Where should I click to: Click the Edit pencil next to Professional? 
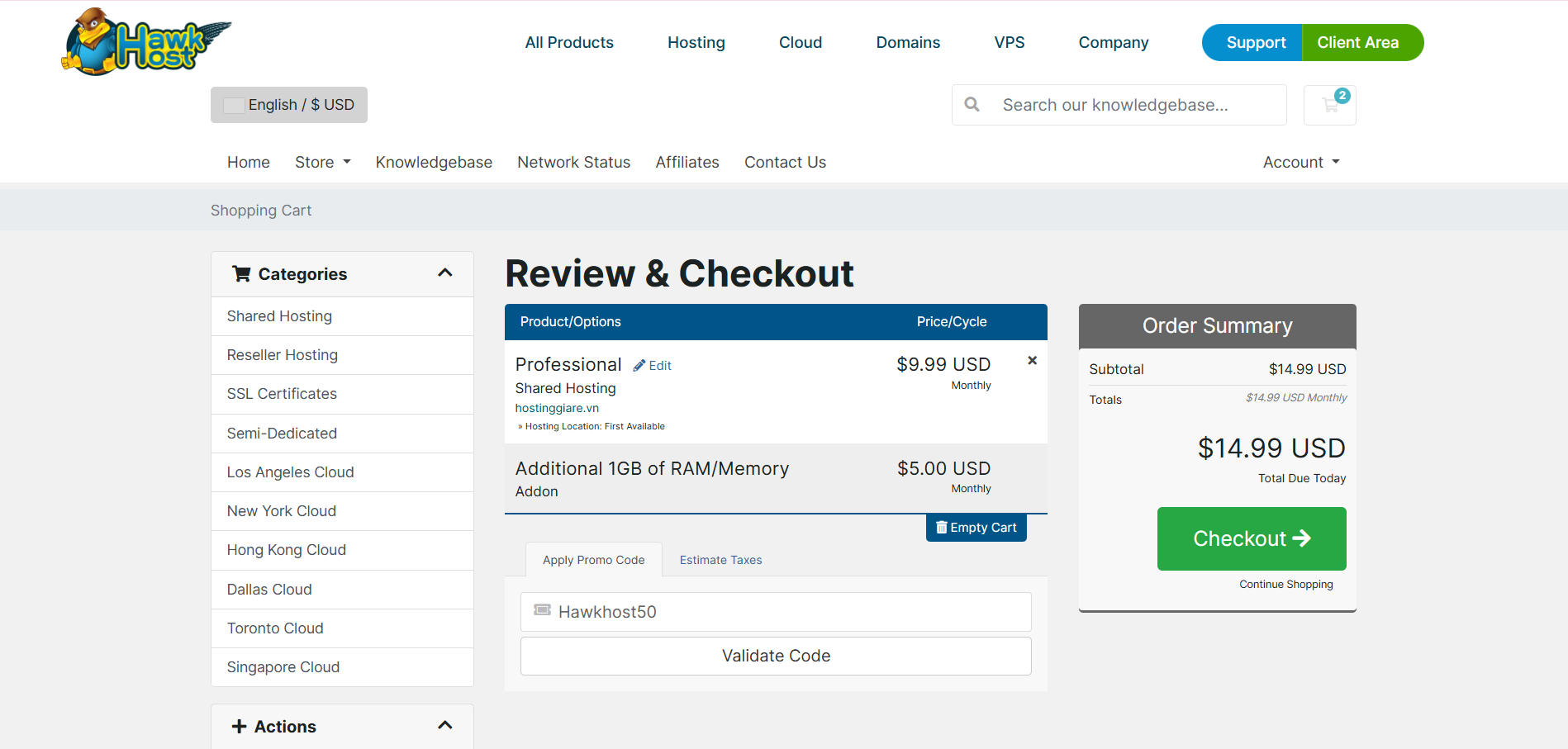[652, 366]
